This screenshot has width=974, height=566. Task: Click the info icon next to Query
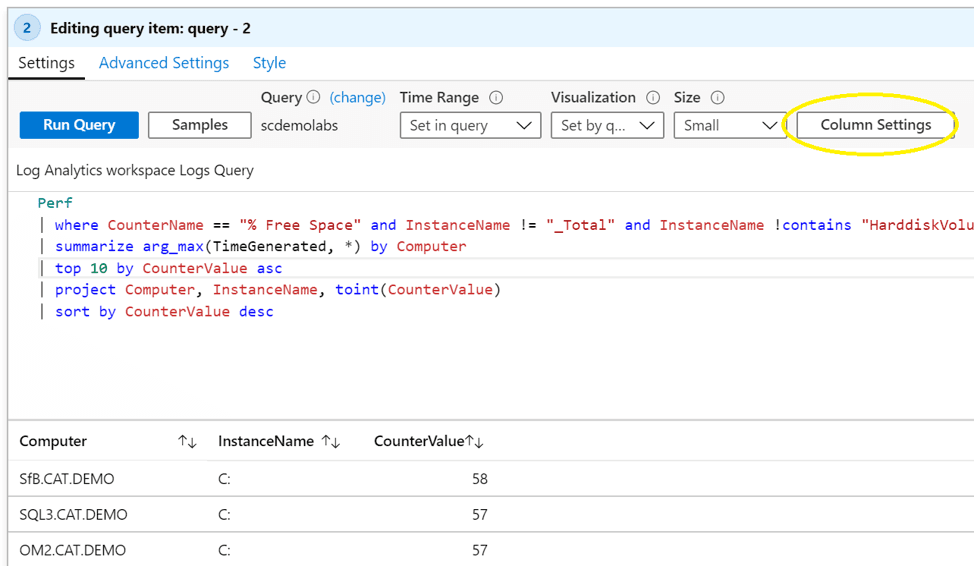click(313, 98)
